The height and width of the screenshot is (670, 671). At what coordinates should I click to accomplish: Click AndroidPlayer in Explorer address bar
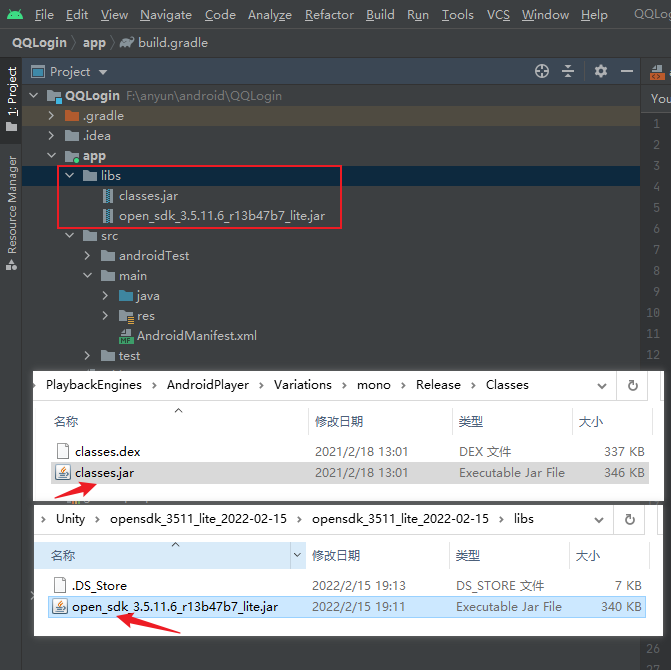(208, 385)
